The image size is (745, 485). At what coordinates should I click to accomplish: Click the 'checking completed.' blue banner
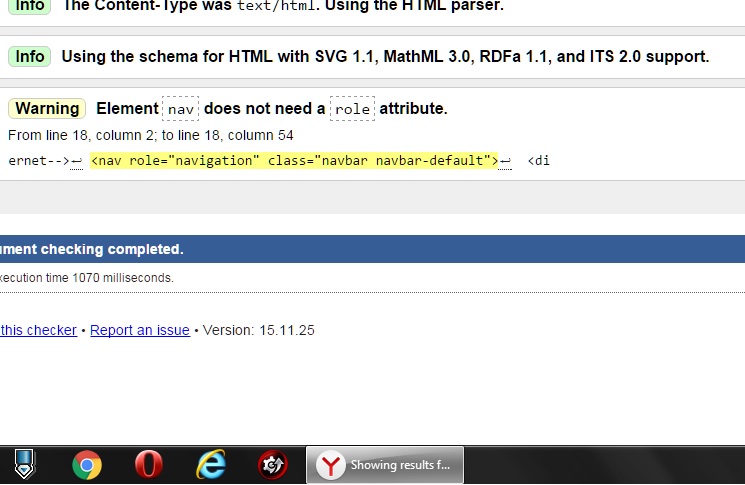[x=372, y=249]
